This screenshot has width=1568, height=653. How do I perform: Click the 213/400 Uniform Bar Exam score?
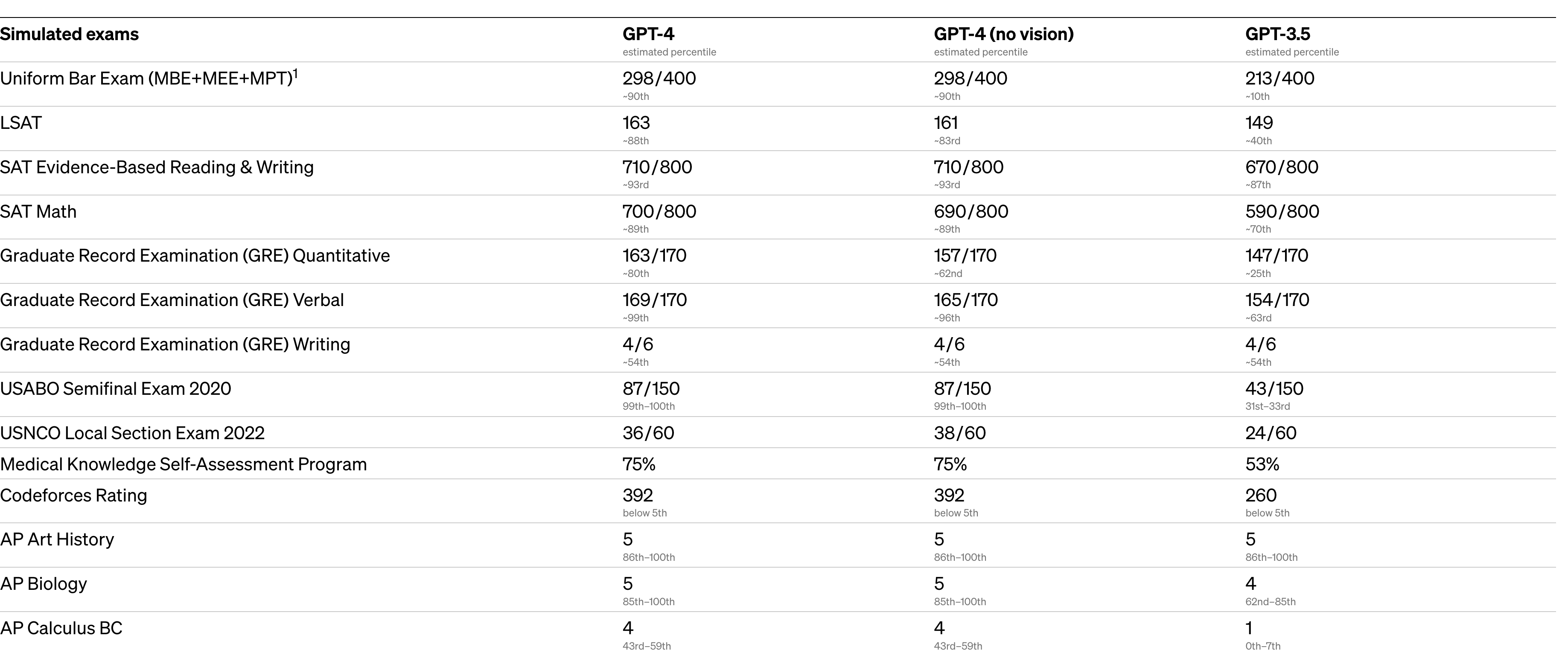pos(1279,79)
